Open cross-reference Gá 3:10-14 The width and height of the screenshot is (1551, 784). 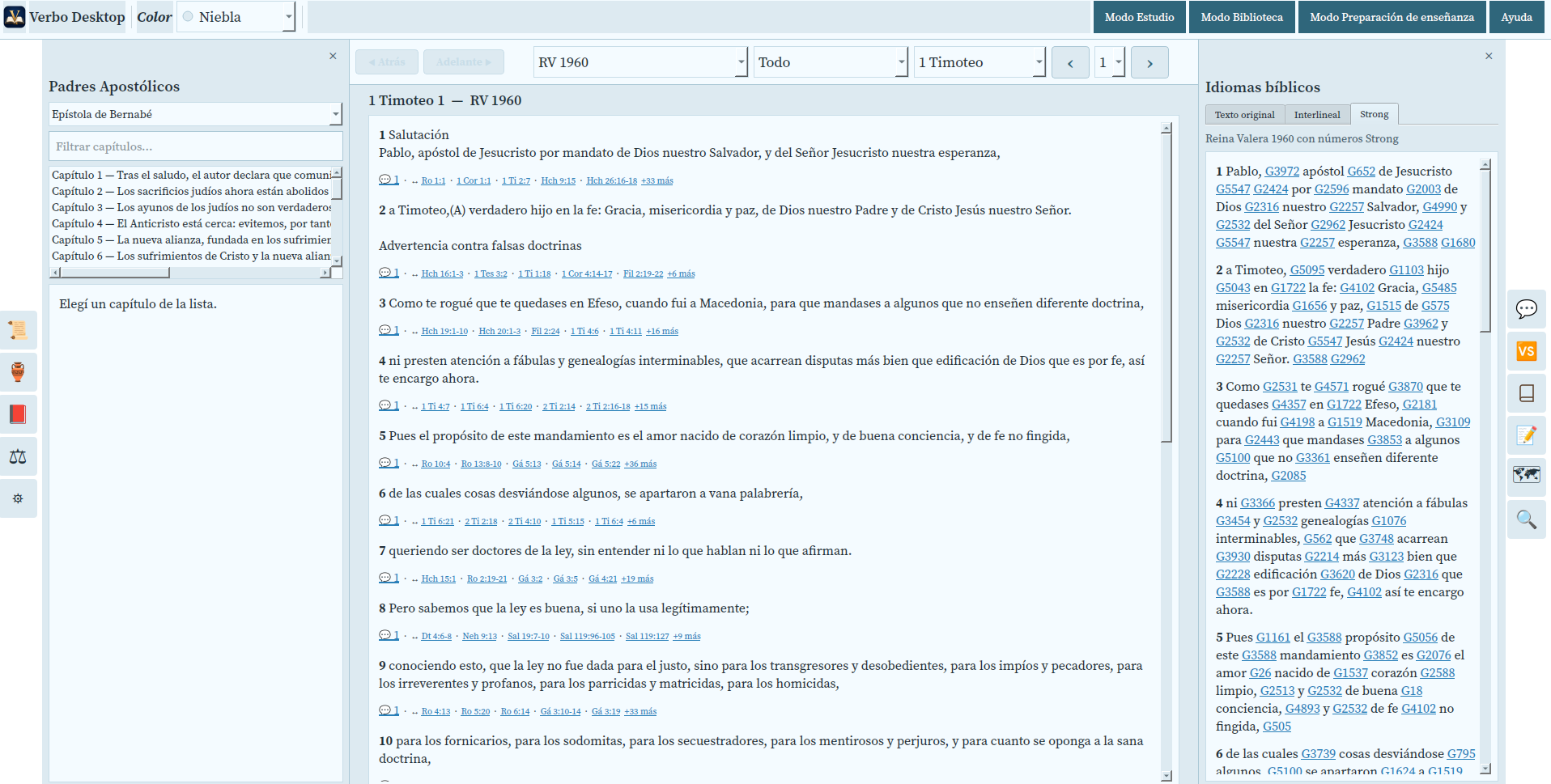[560, 712]
